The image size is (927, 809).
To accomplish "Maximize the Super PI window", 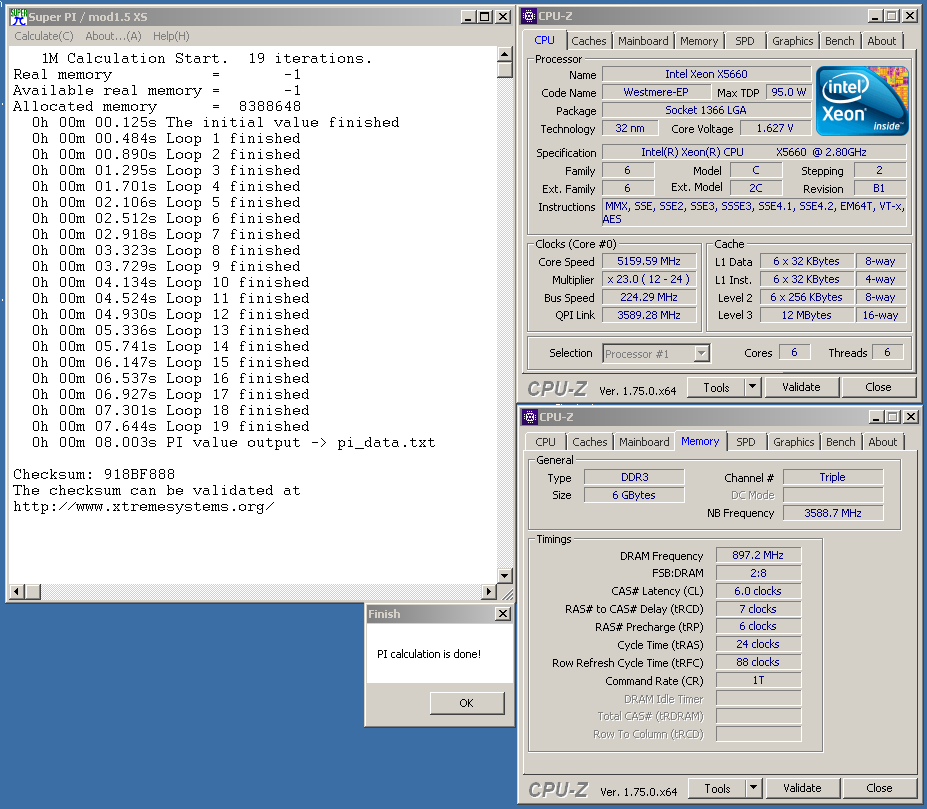I will 485,17.
